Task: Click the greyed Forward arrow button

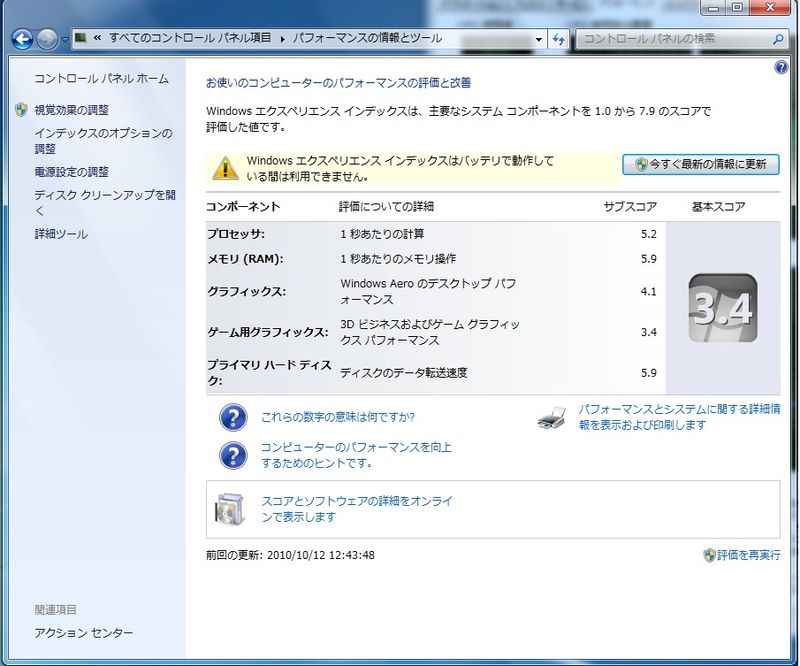Action: tap(47, 39)
